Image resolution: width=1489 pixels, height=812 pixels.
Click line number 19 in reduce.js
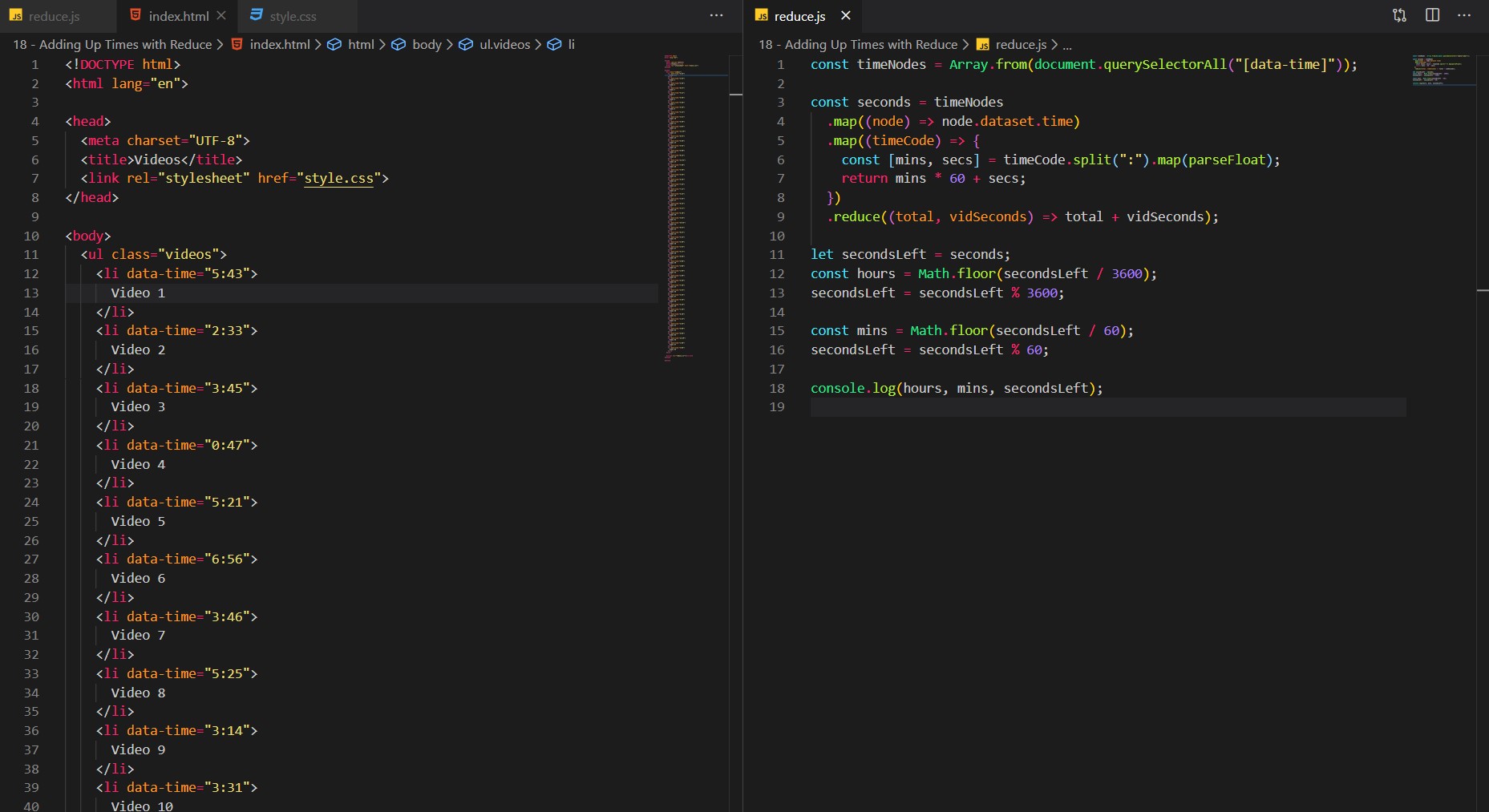[x=777, y=406]
